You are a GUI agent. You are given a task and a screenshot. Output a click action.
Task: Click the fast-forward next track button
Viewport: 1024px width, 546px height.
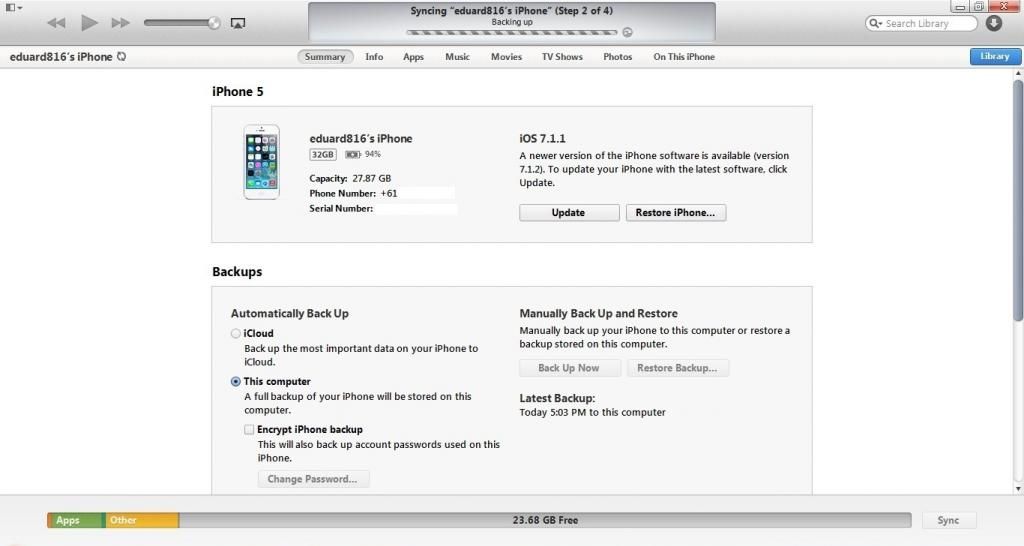pos(120,23)
